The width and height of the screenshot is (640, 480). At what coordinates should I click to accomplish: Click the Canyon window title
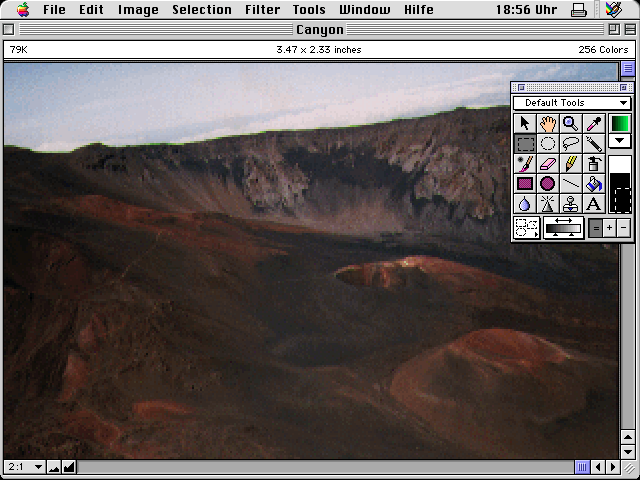(320, 30)
